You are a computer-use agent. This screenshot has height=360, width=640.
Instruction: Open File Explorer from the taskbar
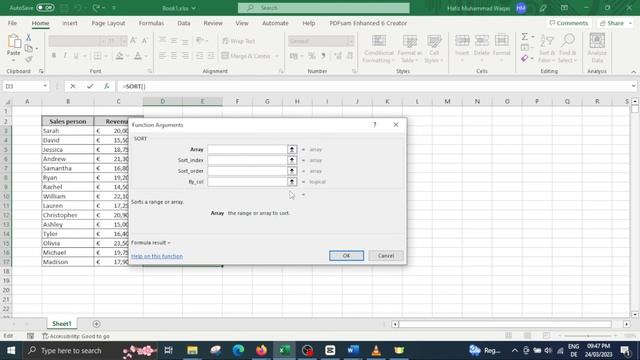(192, 350)
